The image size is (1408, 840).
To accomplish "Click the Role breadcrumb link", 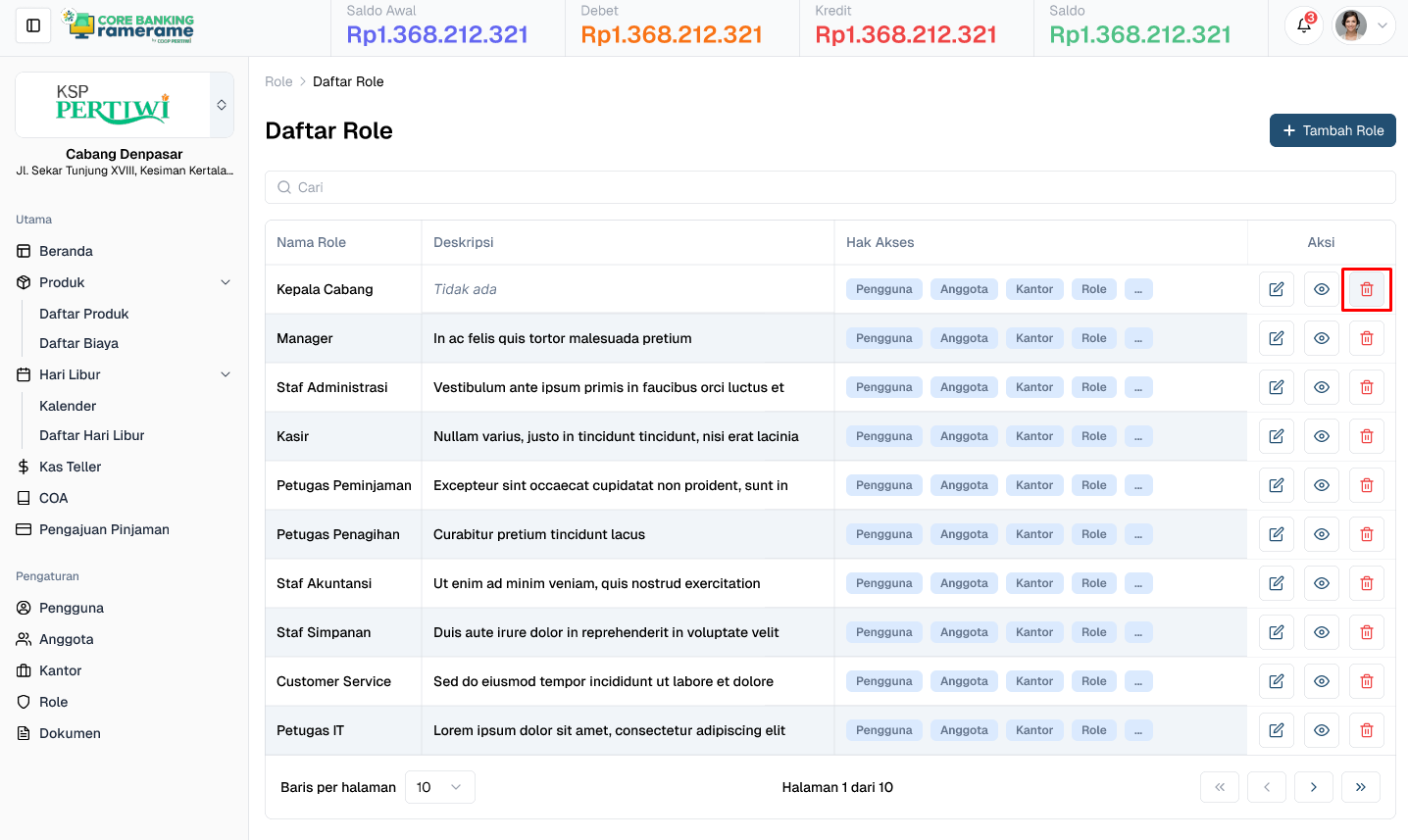I will pyautogui.click(x=278, y=81).
